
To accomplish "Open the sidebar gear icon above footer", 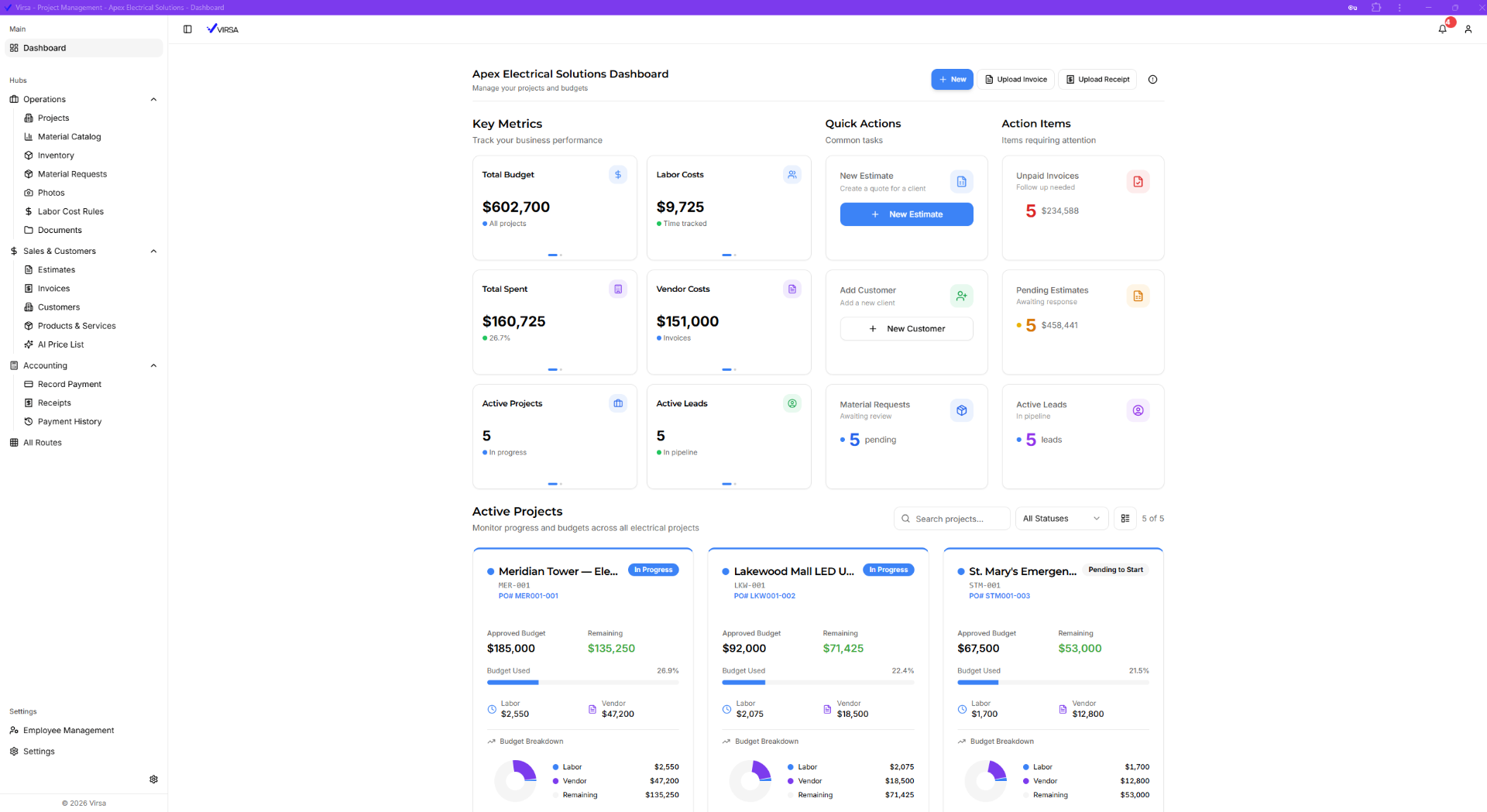I will [153, 779].
